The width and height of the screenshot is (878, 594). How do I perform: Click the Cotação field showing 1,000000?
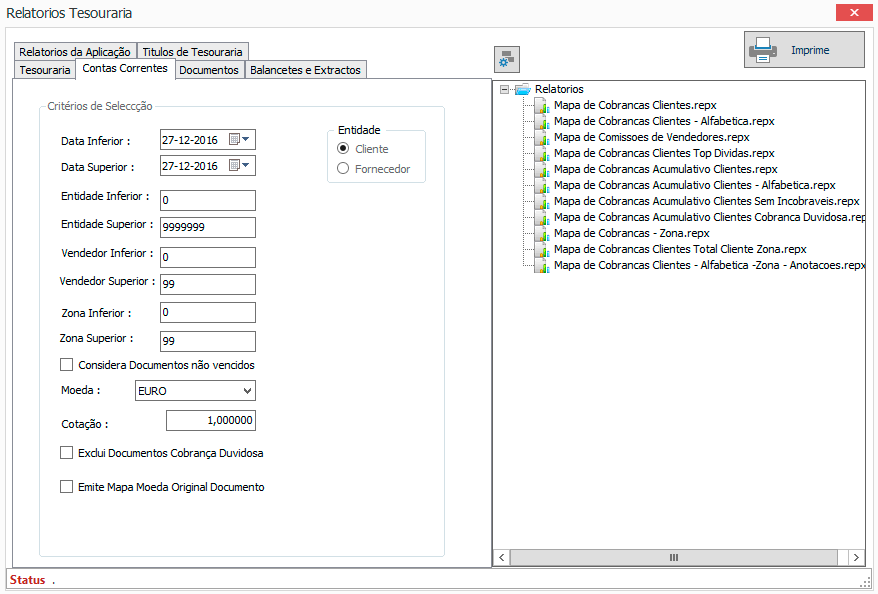[211, 420]
